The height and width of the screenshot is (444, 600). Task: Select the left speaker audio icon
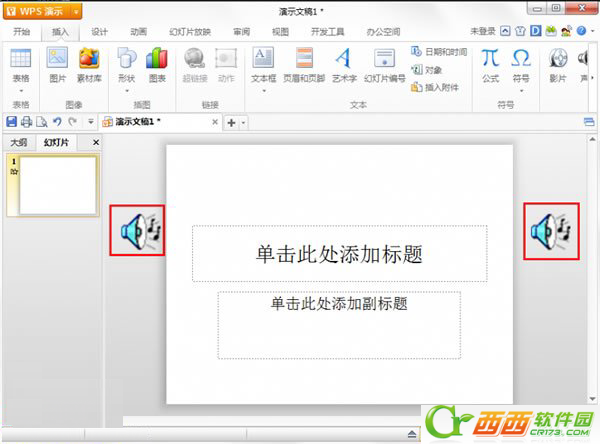click(x=139, y=232)
